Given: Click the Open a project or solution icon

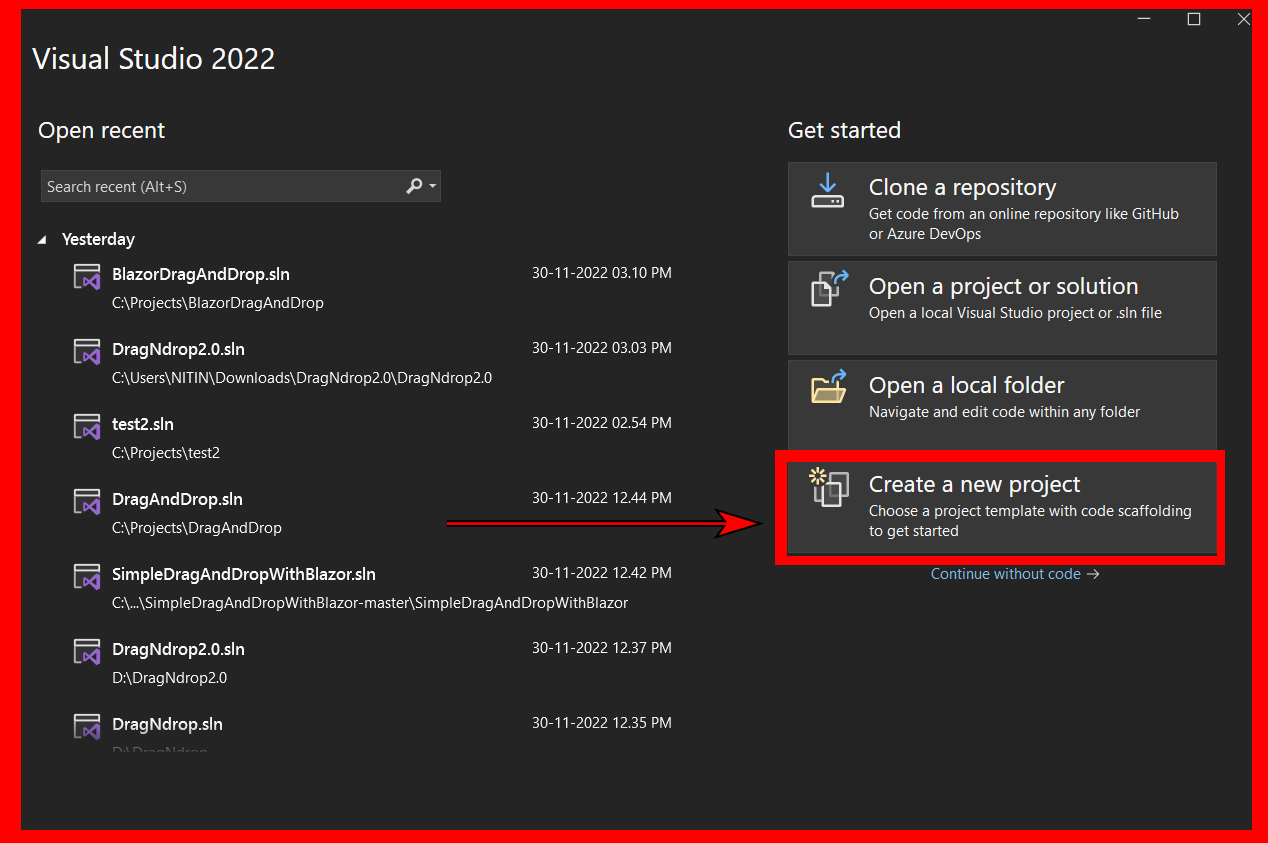Looking at the screenshot, I should click(x=828, y=289).
